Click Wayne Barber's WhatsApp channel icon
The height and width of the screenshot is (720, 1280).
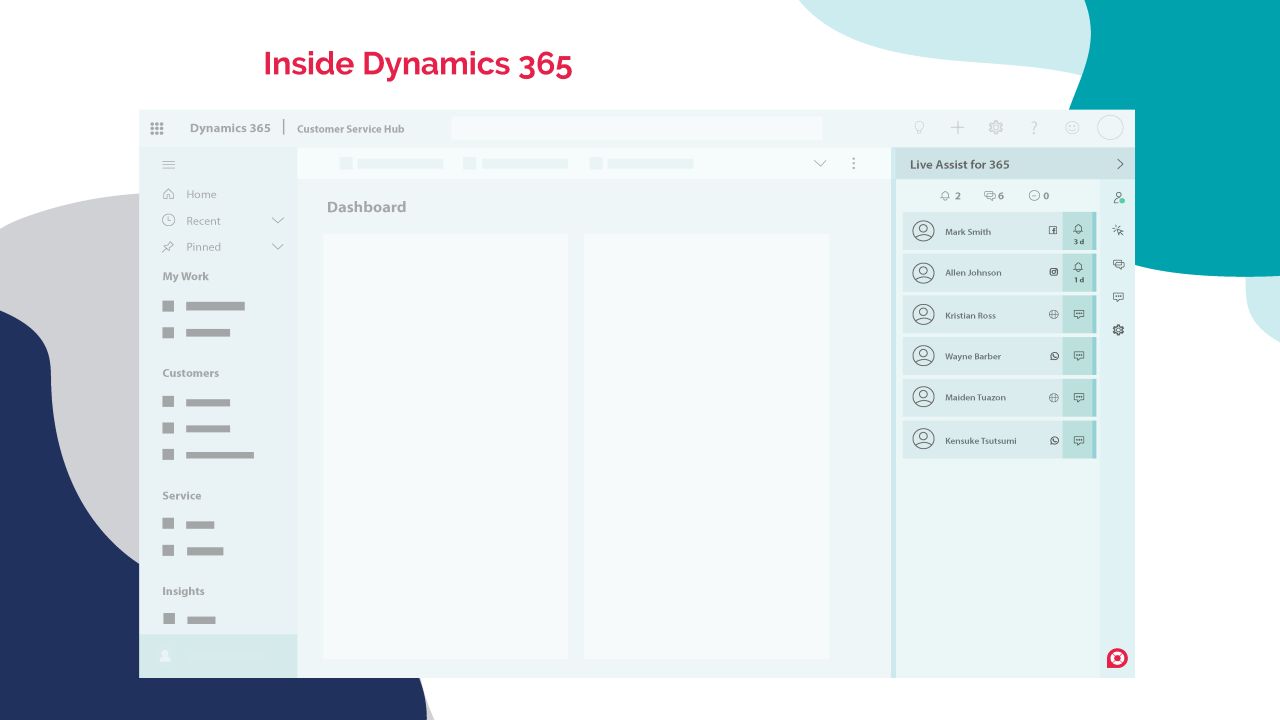1053,356
